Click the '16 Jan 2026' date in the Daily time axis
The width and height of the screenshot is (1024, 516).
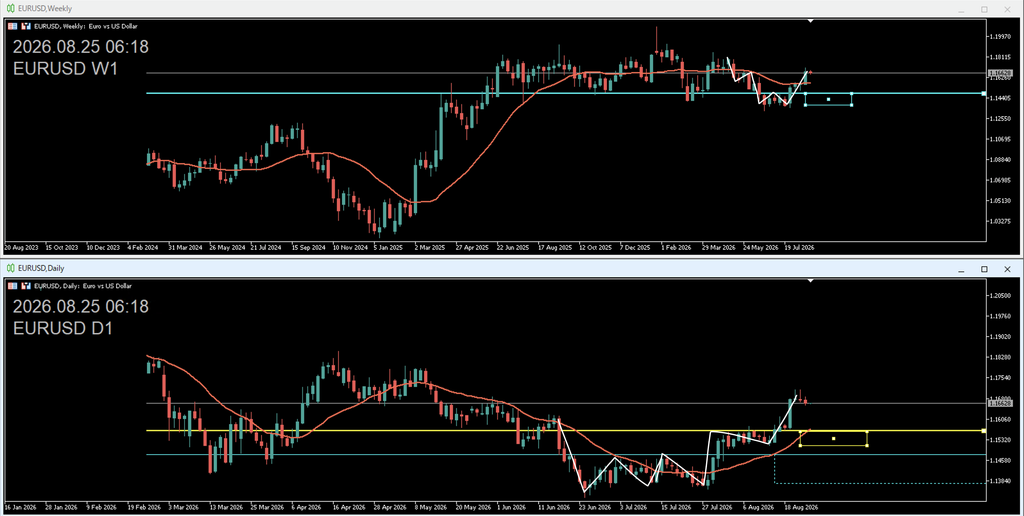point(22,508)
